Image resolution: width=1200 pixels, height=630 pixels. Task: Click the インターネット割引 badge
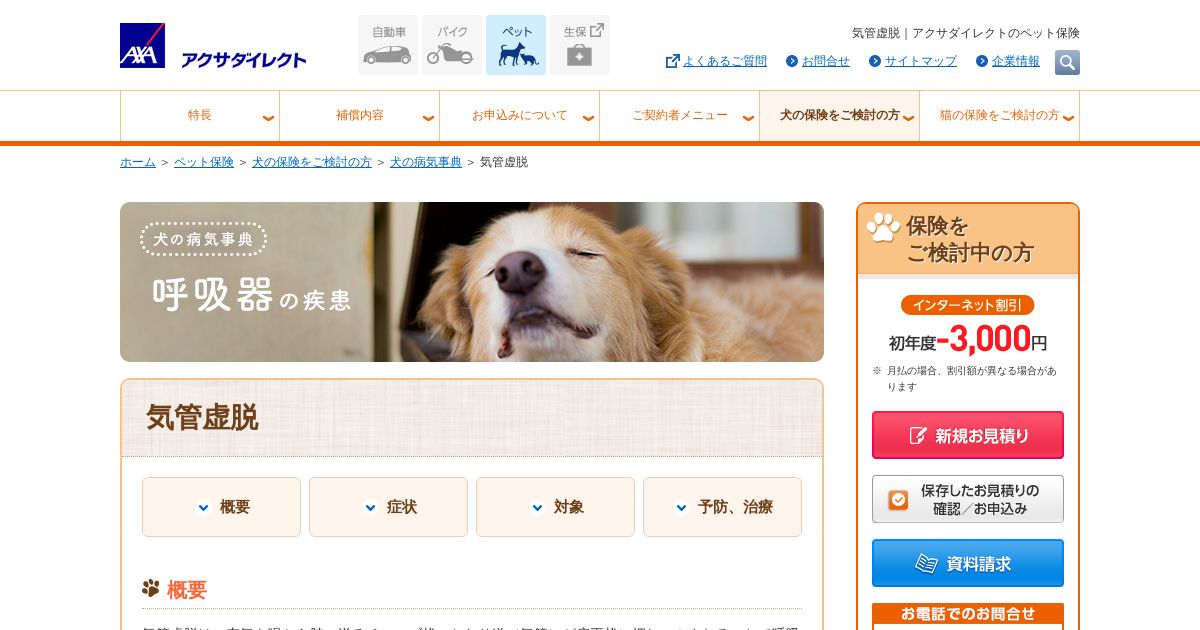pos(968,305)
